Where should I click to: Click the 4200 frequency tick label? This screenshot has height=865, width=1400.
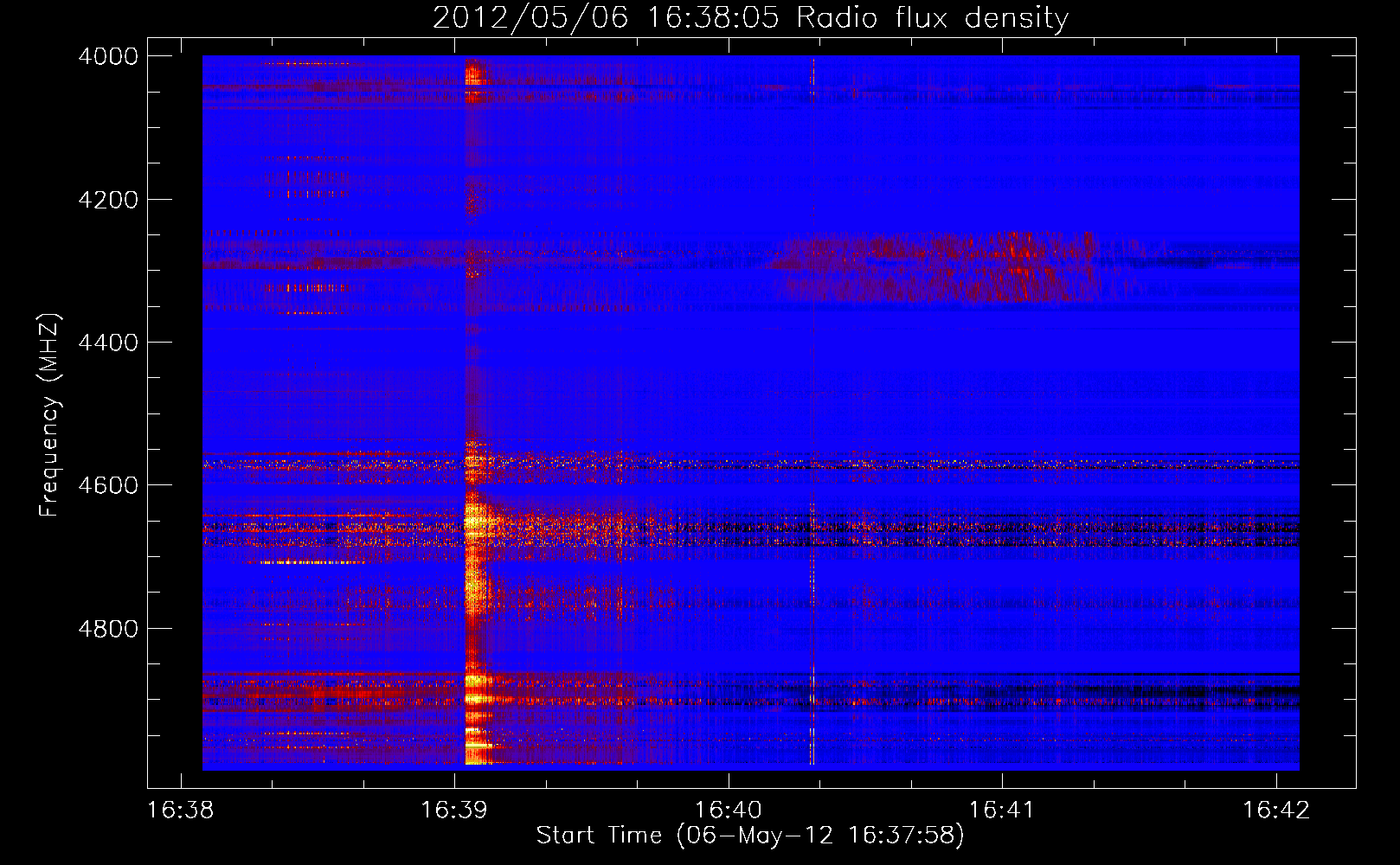(108, 200)
